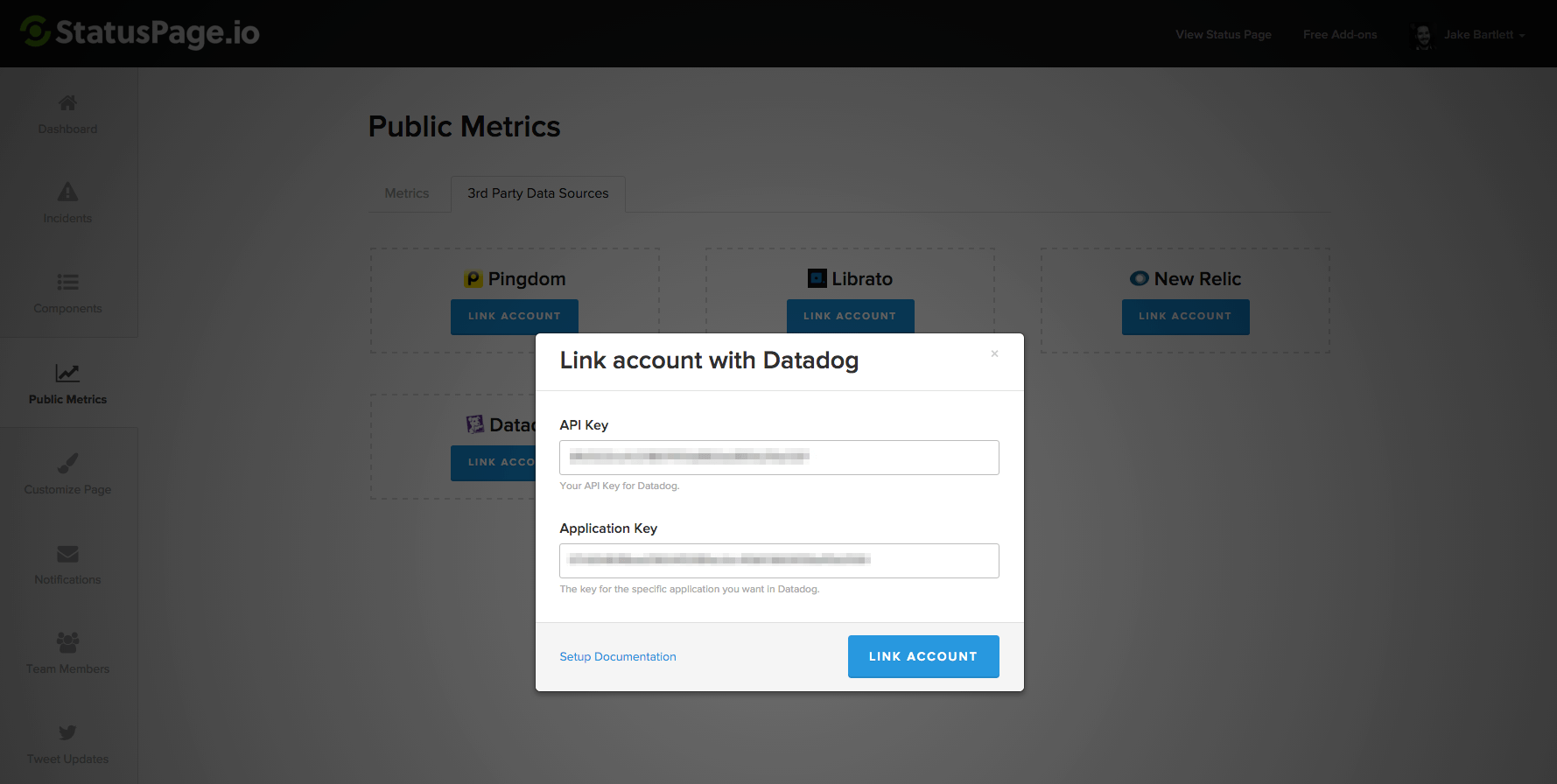Image resolution: width=1557 pixels, height=784 pixels.
Task: Expand the Jake Bartlett user menu
Action: click(x=1484, y=35)
